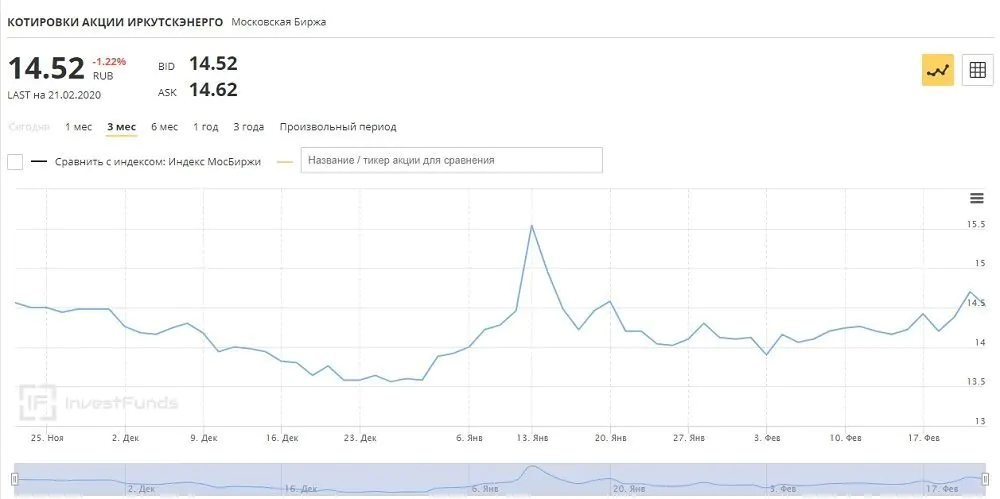1000x499 pixels.
Task: Click the 13 Янв price peak on chart
Action: click(531, 226)
